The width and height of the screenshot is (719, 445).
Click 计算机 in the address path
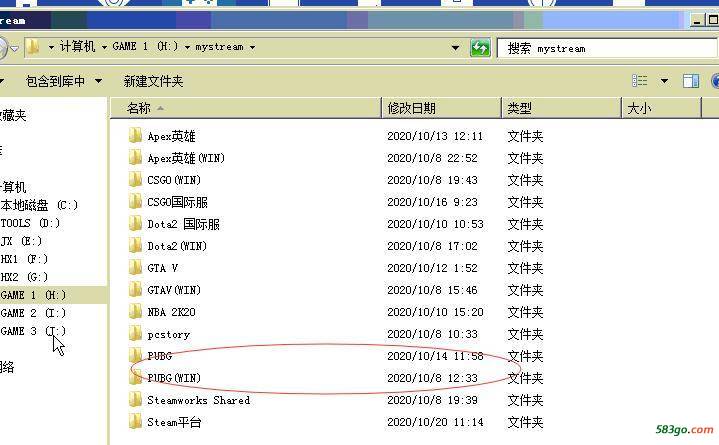pyautogui.click(x=77, y=47)
